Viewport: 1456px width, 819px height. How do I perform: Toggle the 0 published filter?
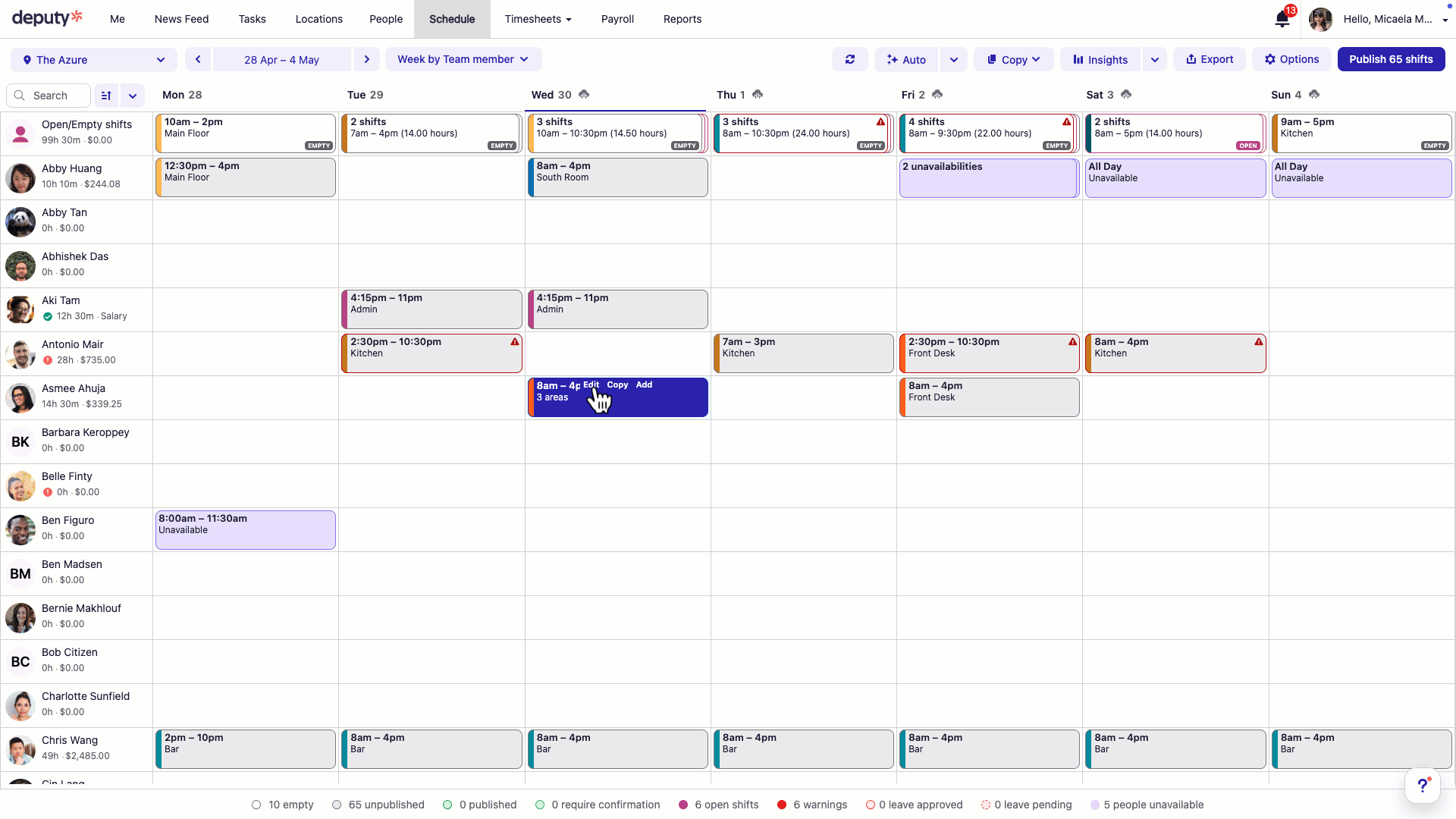click(x=480, y=805)
